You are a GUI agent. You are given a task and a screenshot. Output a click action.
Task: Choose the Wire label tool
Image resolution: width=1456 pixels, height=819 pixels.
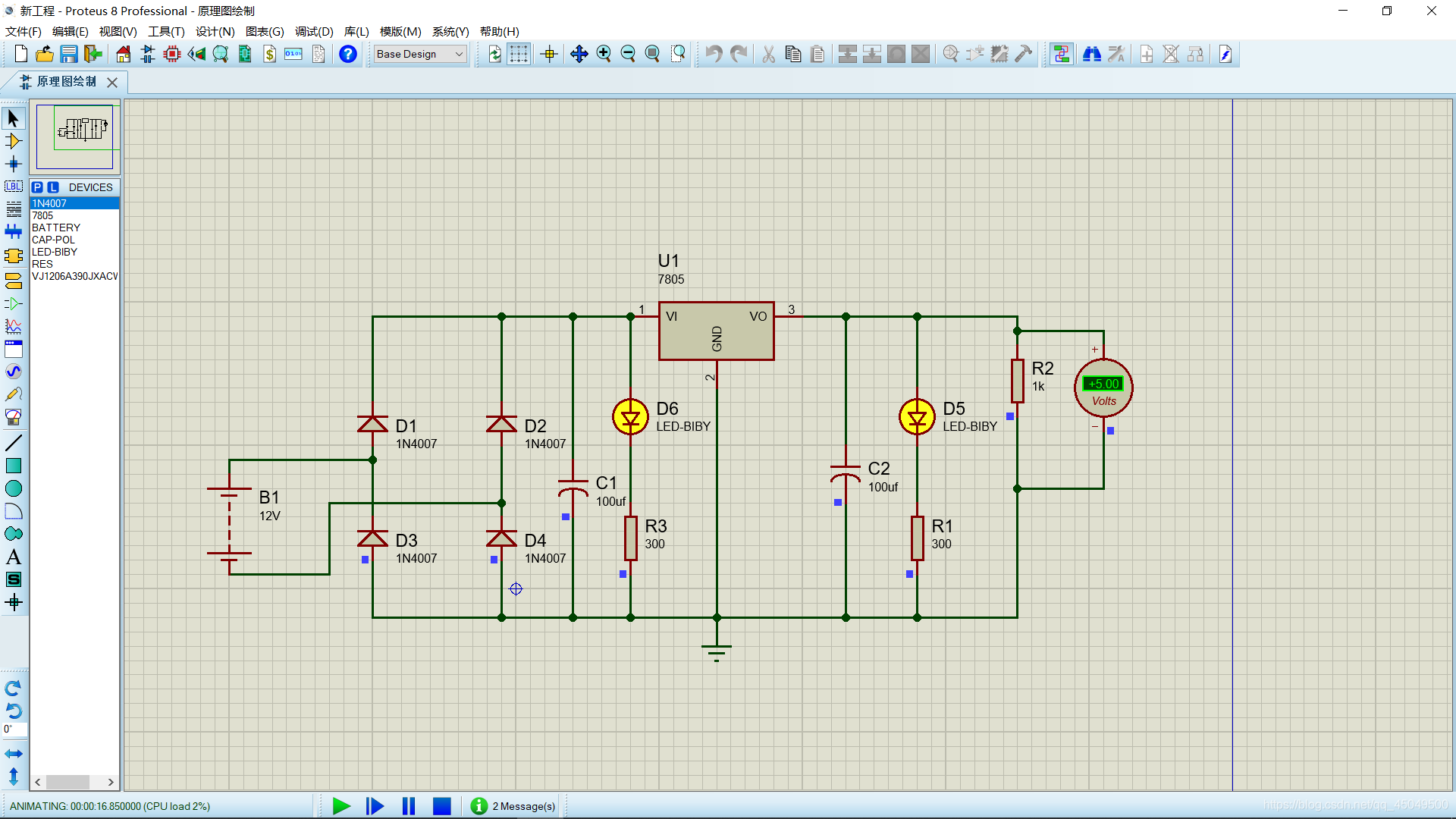pyautogui.click(x=13, y=187)
